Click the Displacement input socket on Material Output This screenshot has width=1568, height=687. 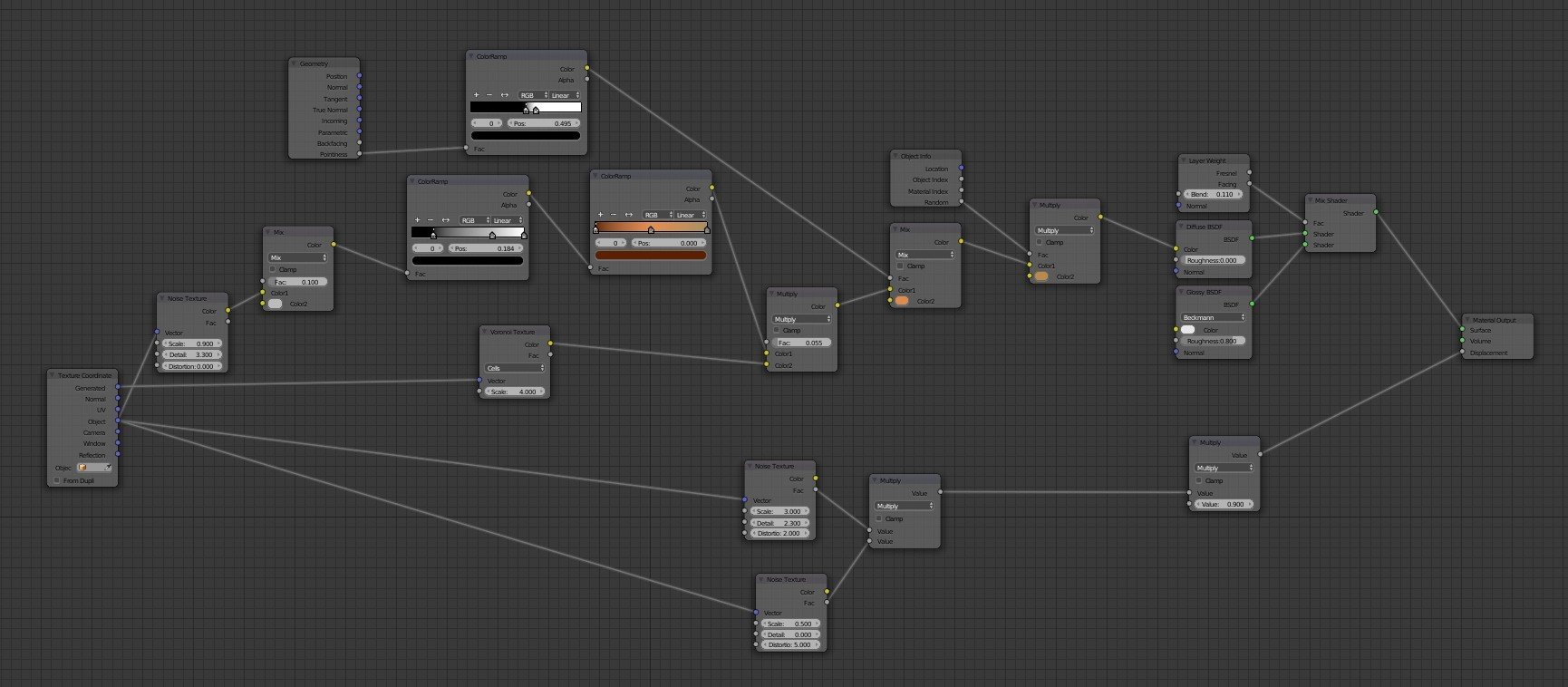(x=1462, y=353)
